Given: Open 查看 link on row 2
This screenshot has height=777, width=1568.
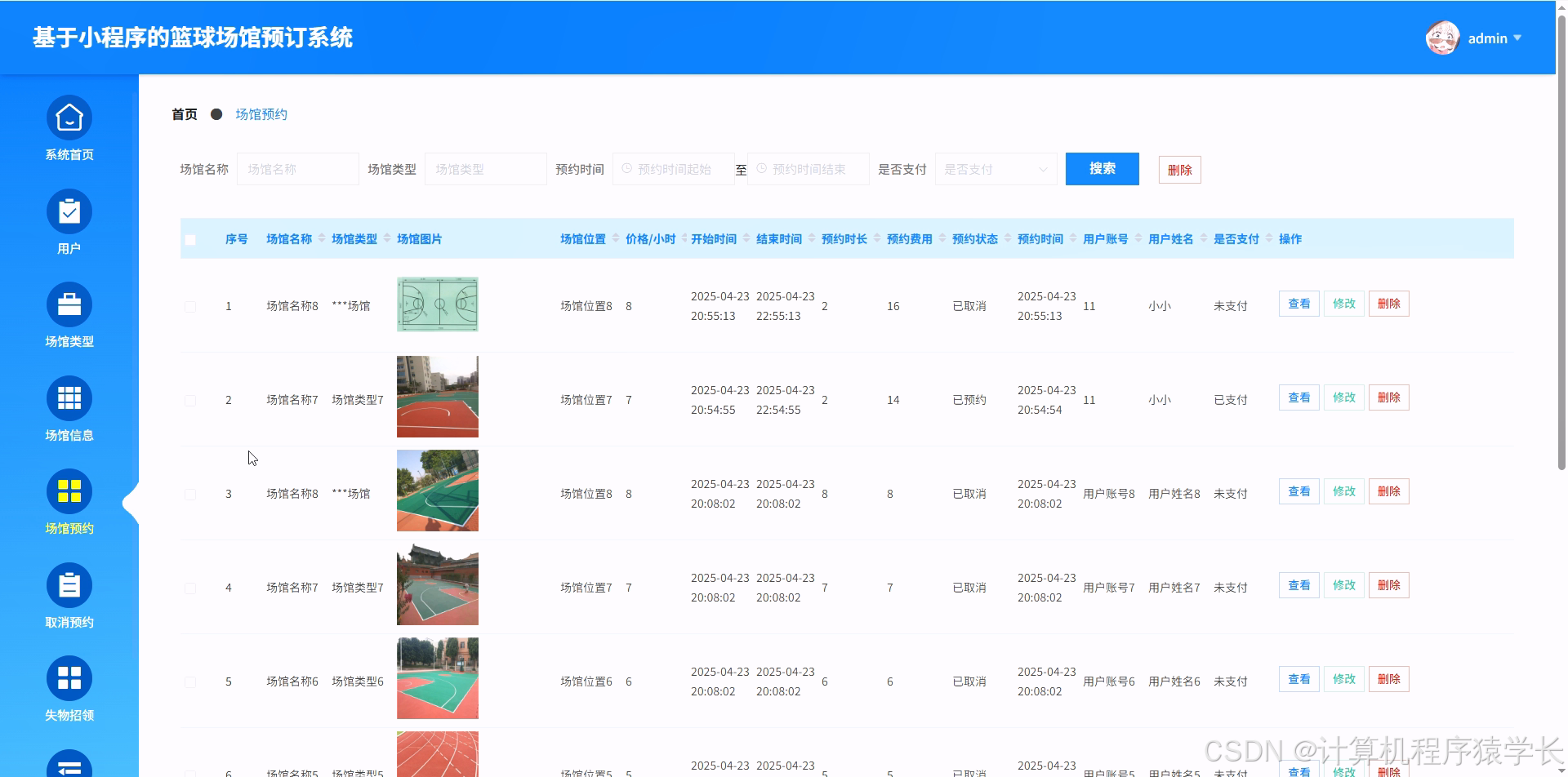Looking at the screenshot, I should pyautogui.click(x=1298, y=397).
